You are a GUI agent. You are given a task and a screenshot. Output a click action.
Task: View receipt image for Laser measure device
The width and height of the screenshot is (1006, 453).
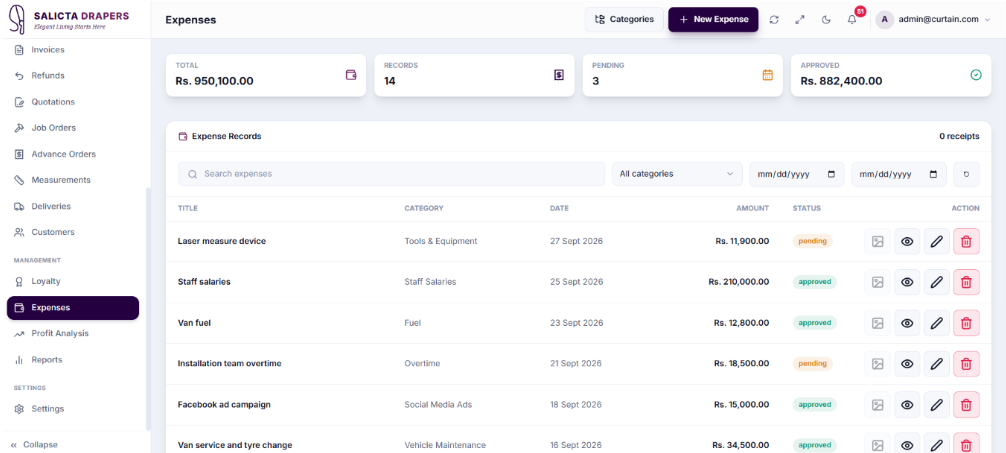coord(878,241)
